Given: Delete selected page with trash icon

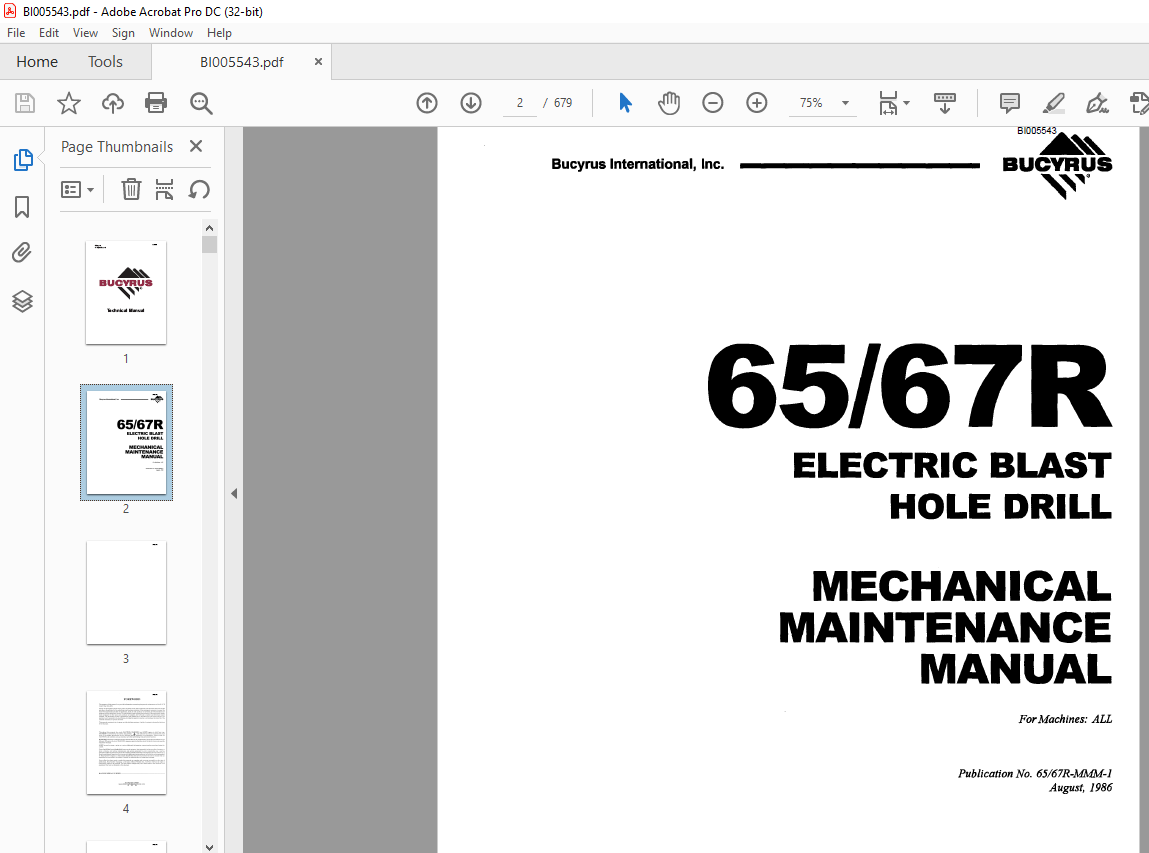Looking at the screenshot, I should (x=131, y=189).
